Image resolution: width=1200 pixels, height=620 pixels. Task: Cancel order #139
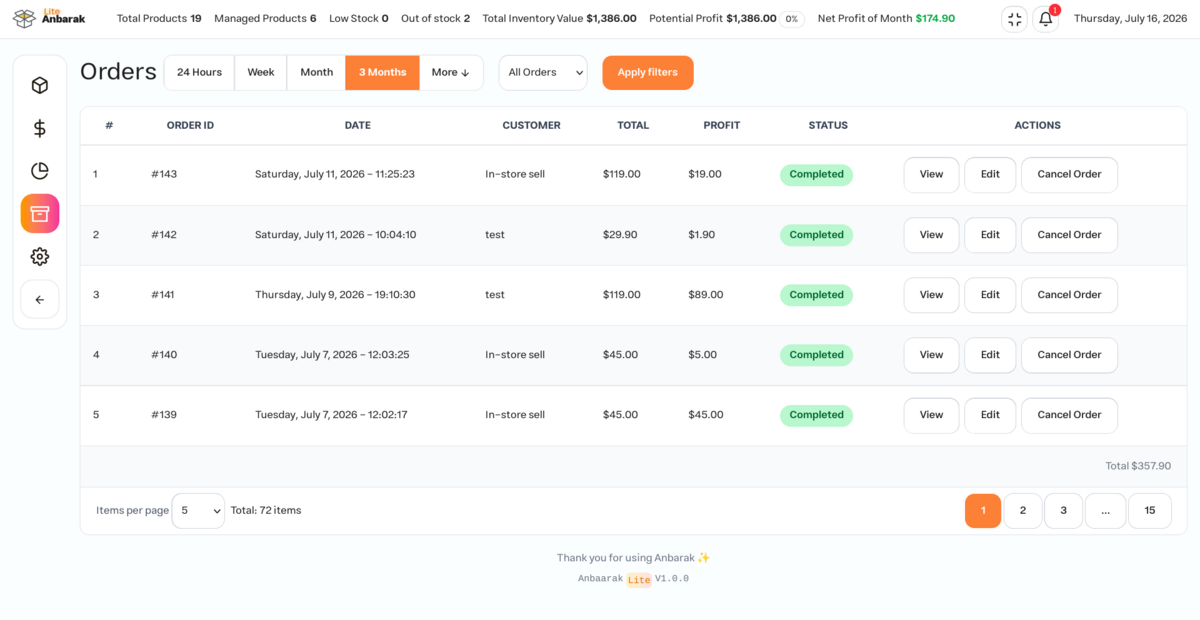(1069, 415)
